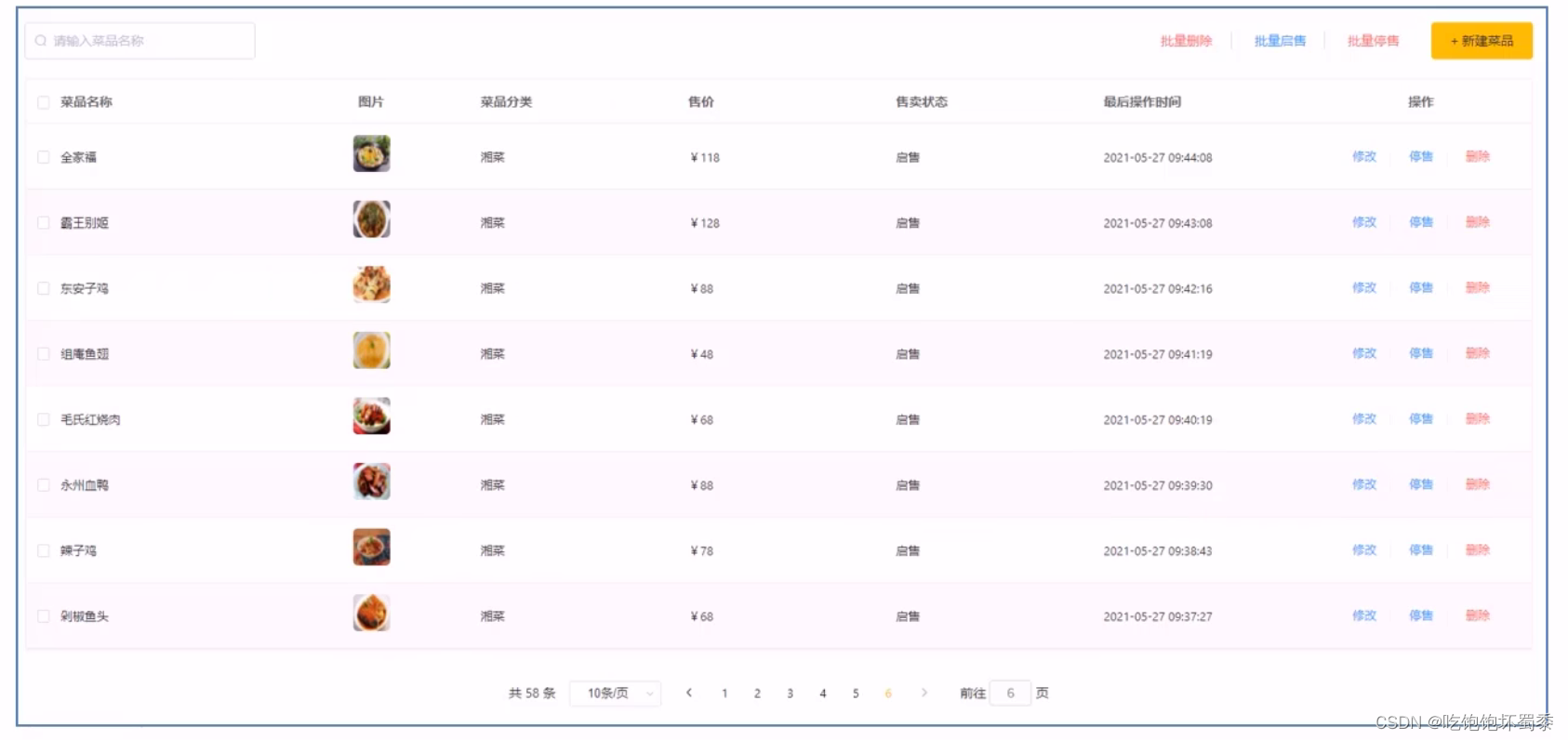Click 批量停售 bulk stop sale link
The height and width of the screenshot is (740, 1568).
point(1373,41)
